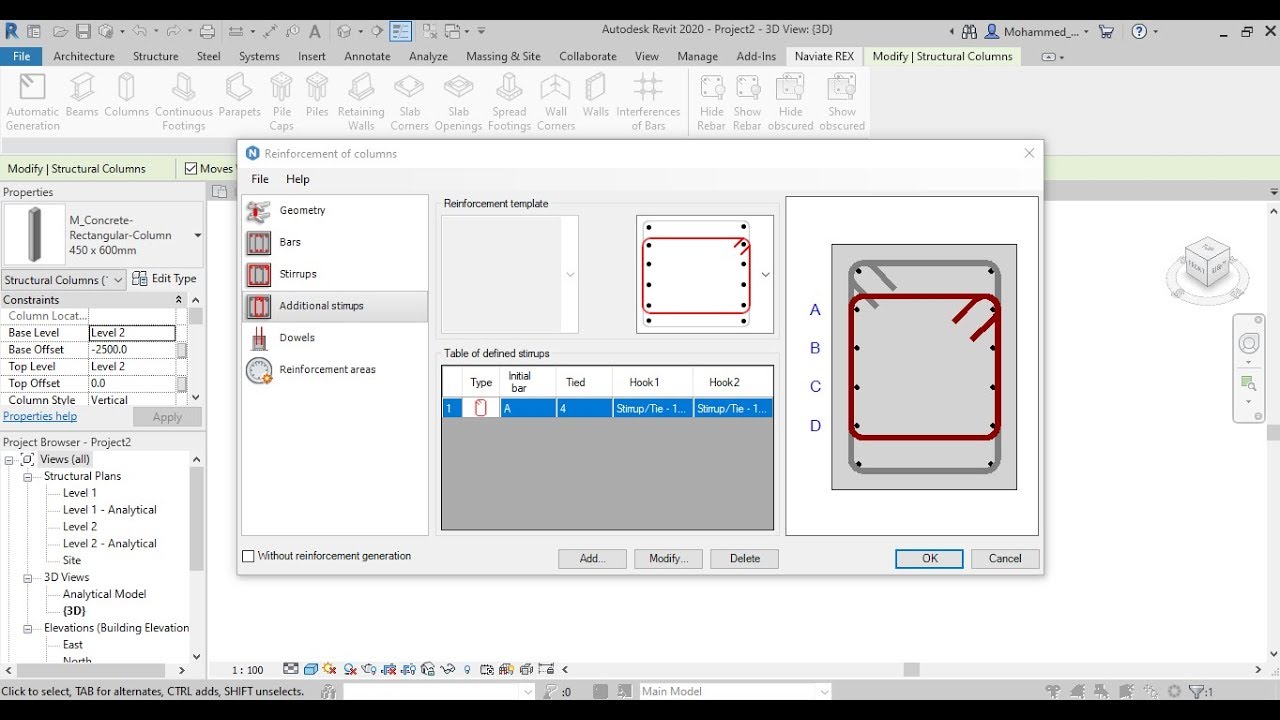Click the Save icon in quick access toolbar
Screen dimensions: 1280x720
click(x=83, y=32)
